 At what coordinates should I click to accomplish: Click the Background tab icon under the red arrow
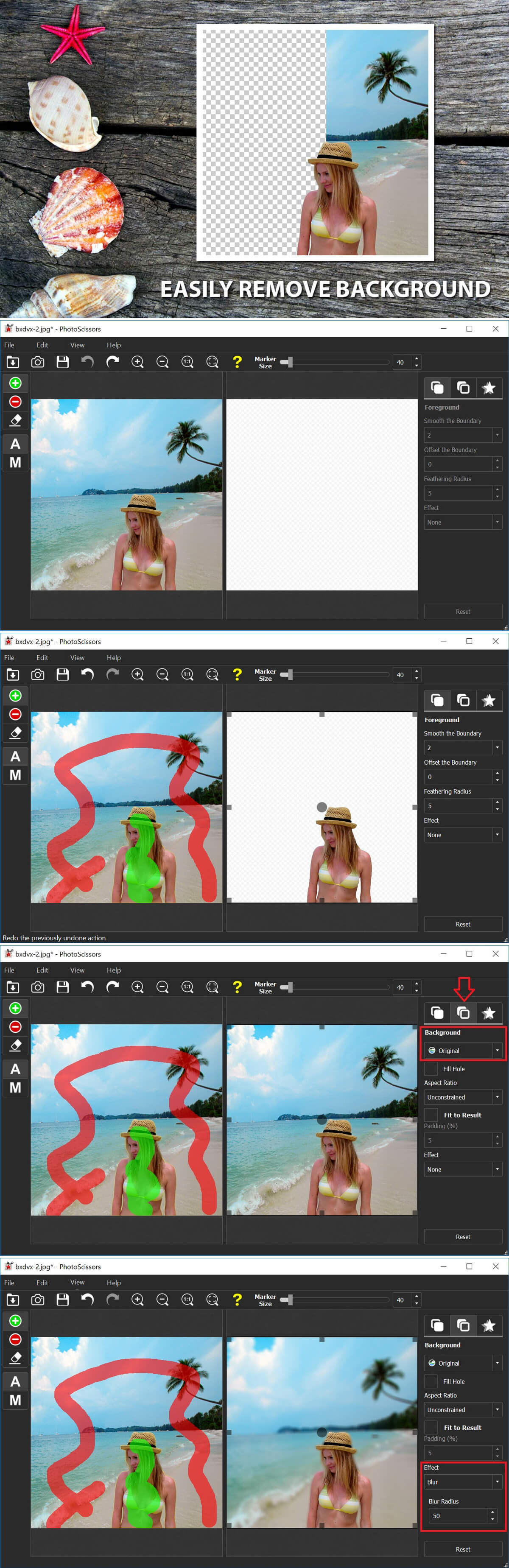point(463,1013)
